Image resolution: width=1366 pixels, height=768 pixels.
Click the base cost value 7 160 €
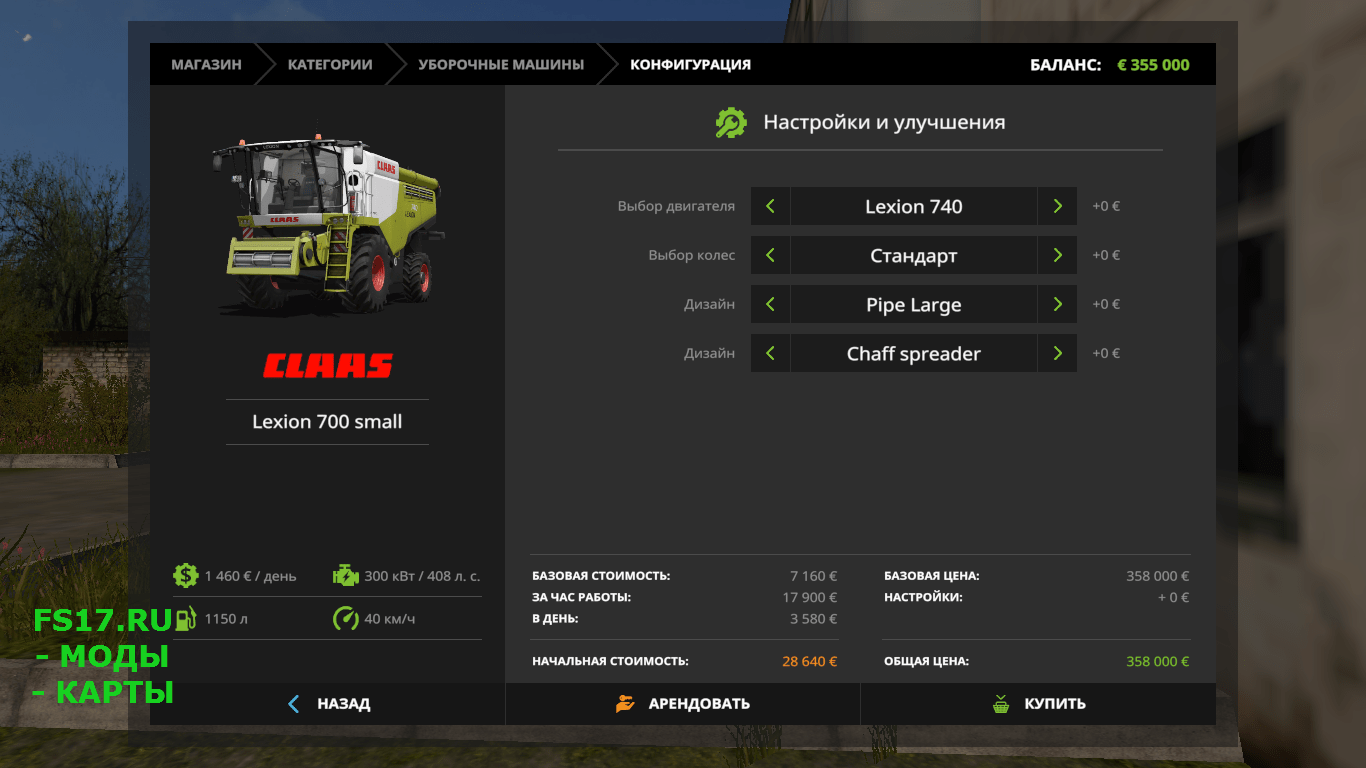tap(813, 576)
